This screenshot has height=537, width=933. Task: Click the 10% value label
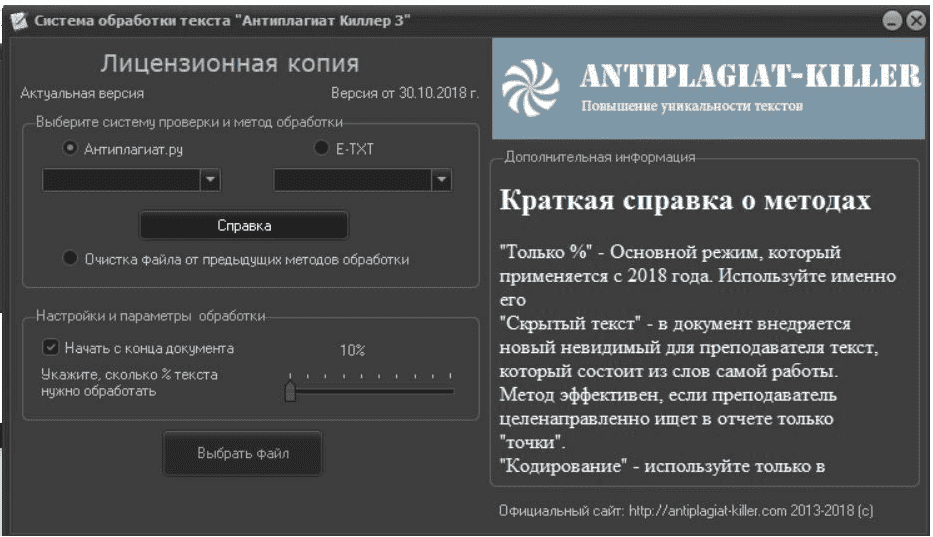[352, 350]
